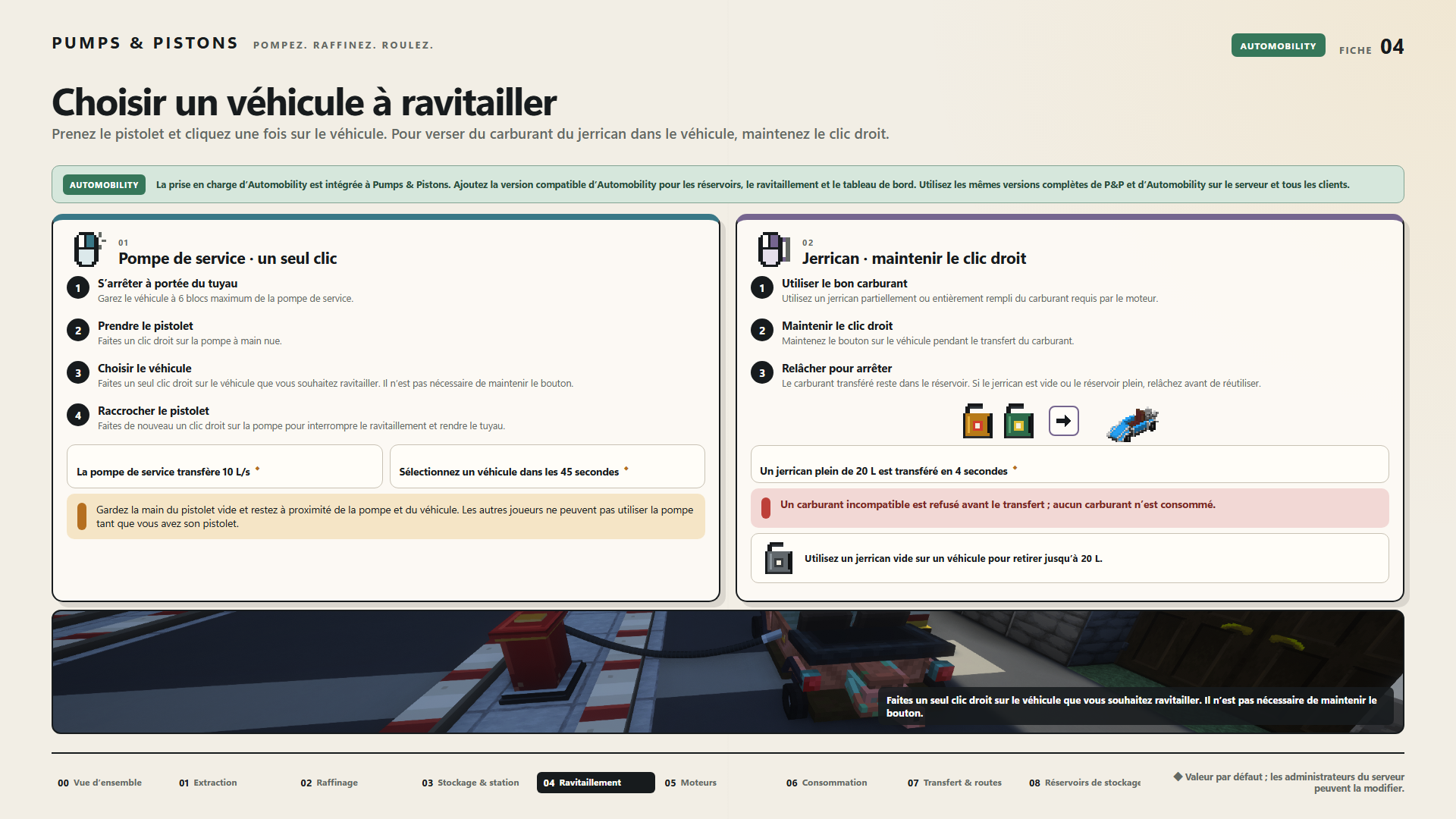Click the right-click mouse icon beside Jerrican
1456x819 pixels.
pyautogui.click(x=773, y=249)
